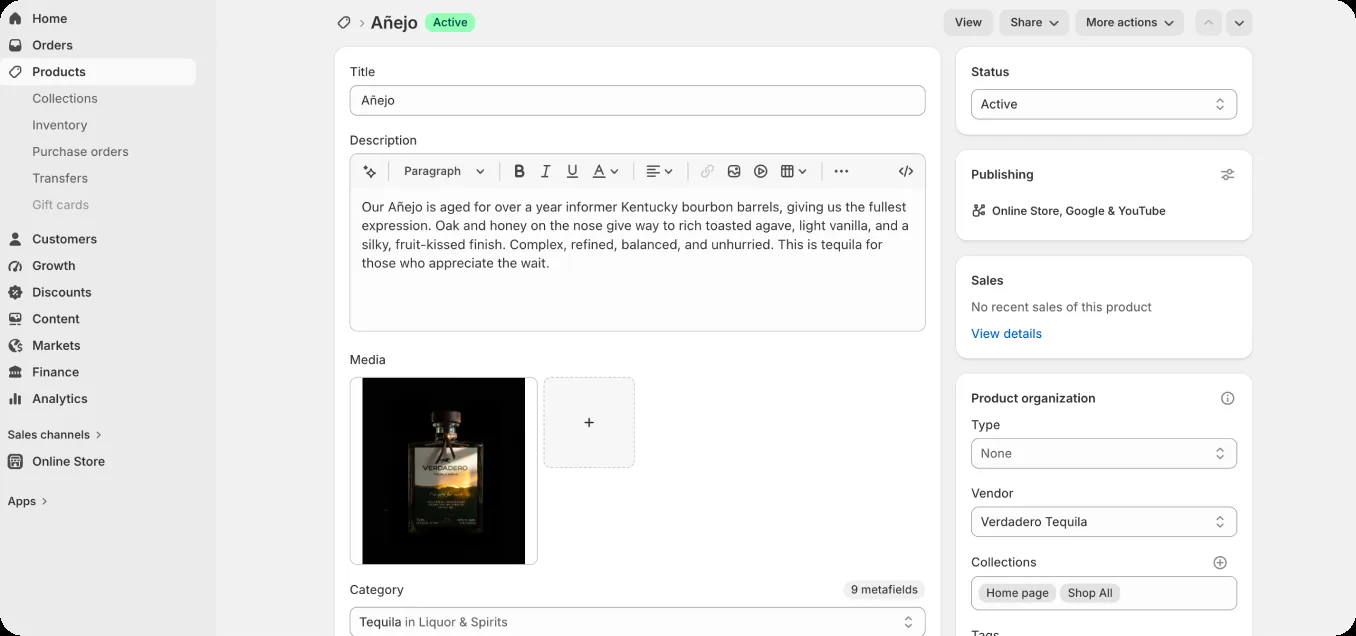Open the Status Active dropdown
Viewport: 1356px width, 636px height.
click(1104, 104)
